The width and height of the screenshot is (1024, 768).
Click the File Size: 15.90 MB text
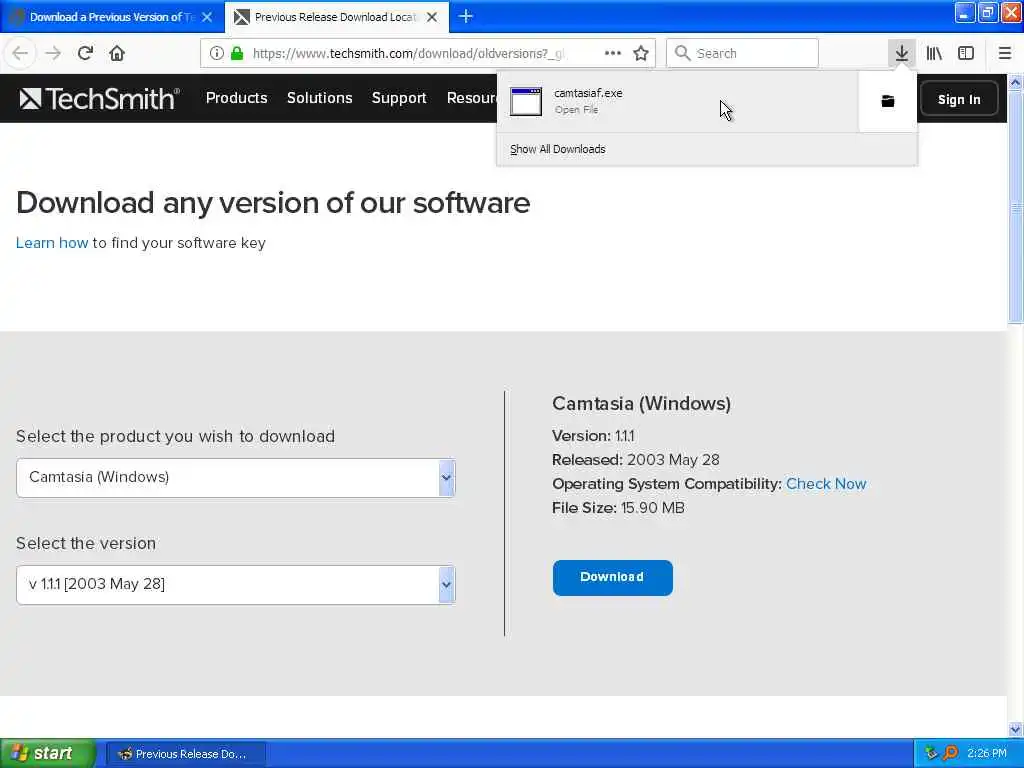[x=618, y=508]
